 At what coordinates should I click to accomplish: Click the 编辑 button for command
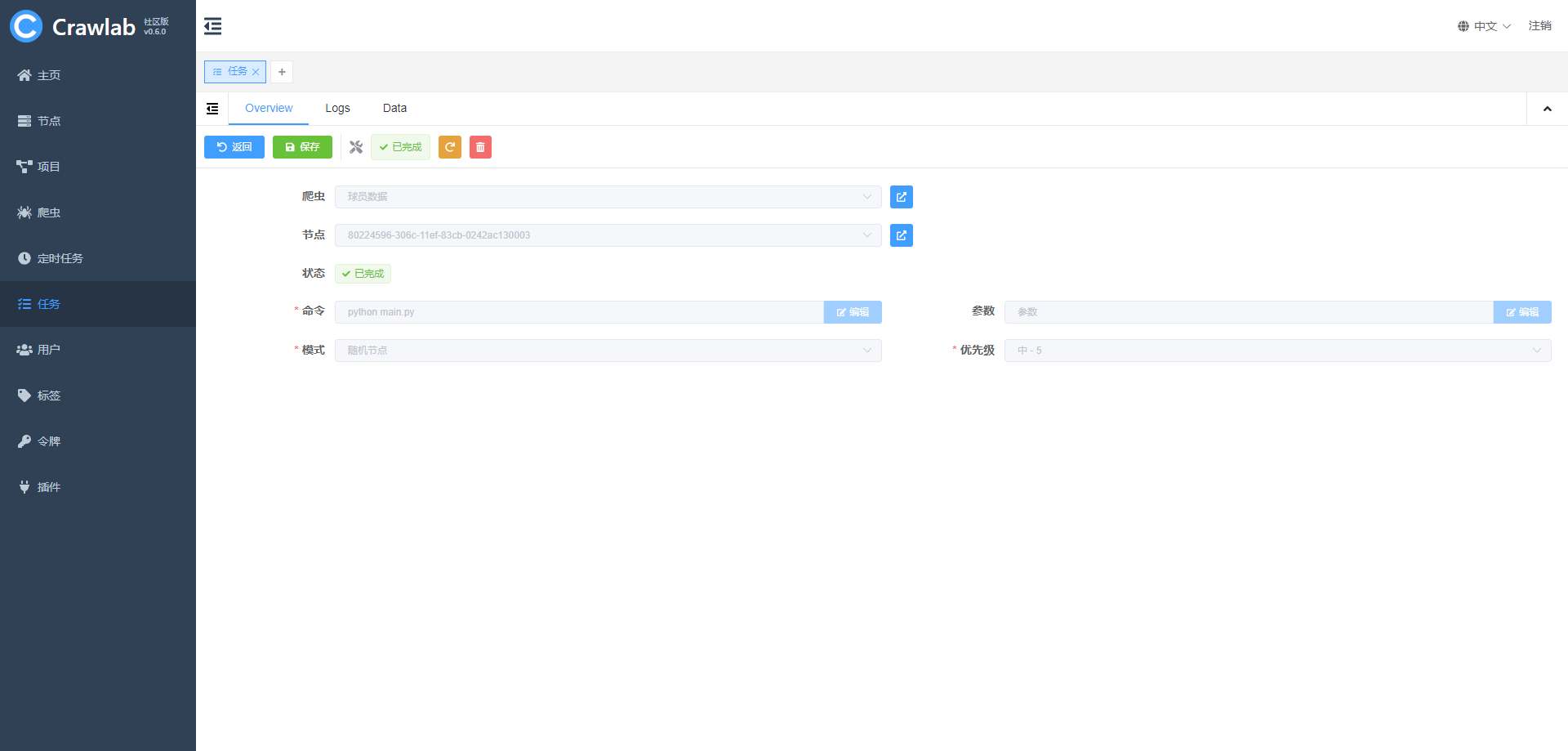(853, 312)
